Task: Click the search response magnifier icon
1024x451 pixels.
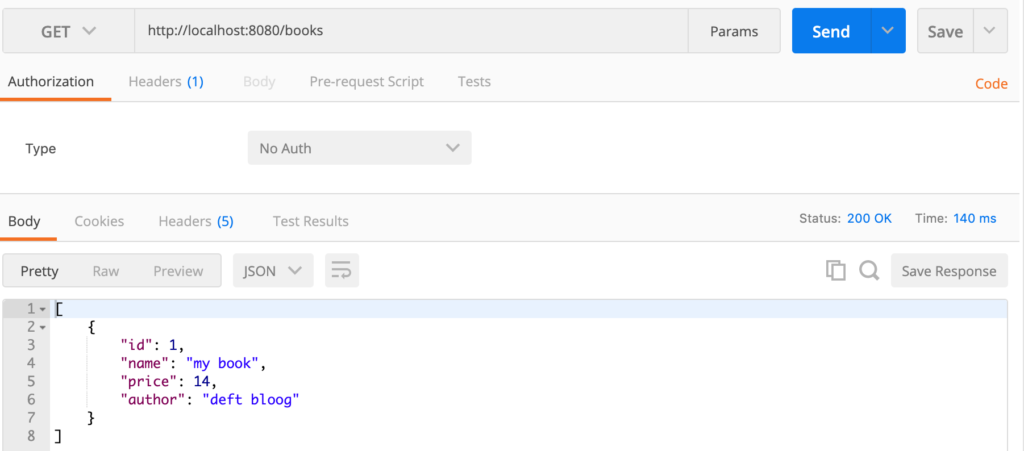Action: tap(869, 270)
